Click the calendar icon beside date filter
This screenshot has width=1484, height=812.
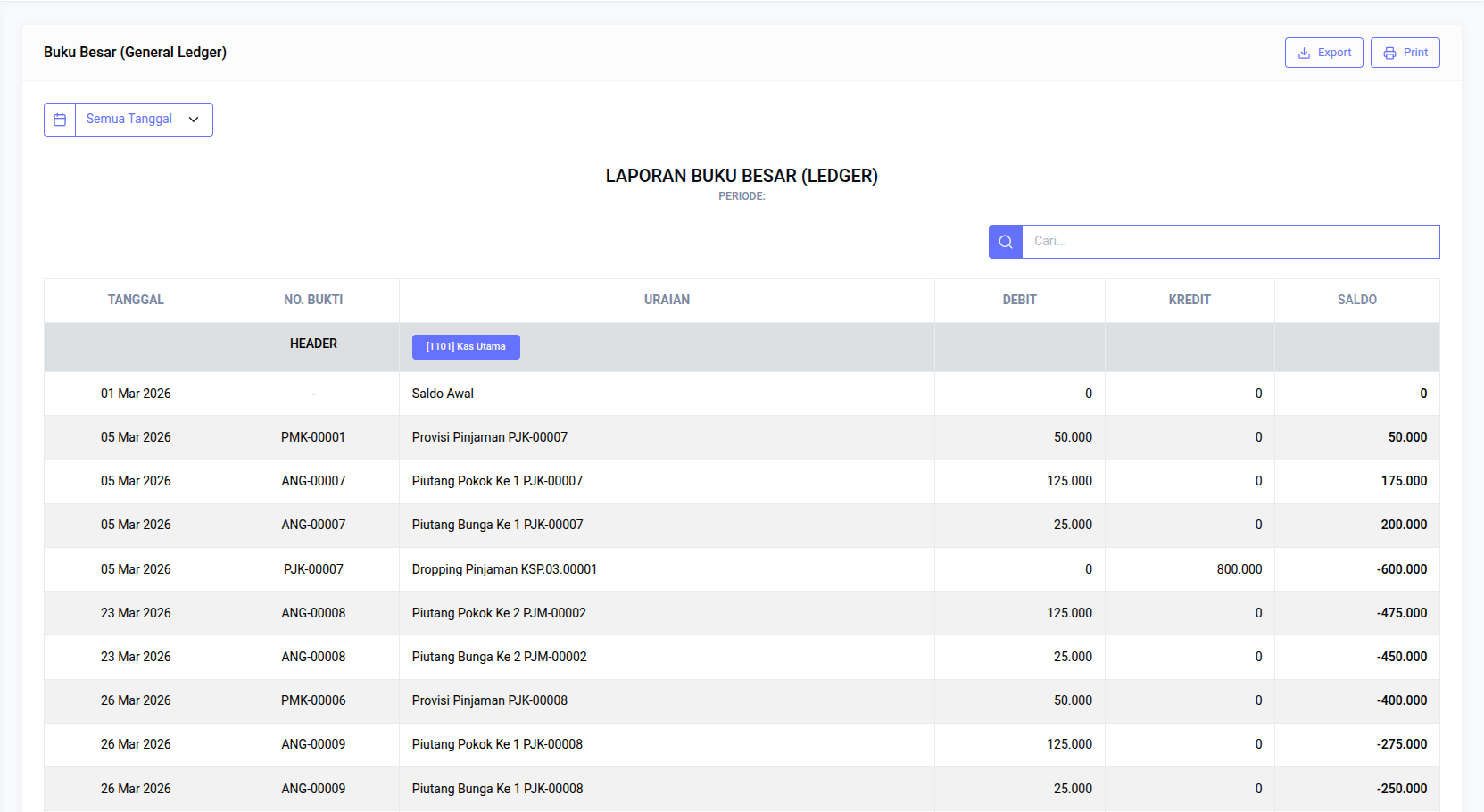coord(60,120)
